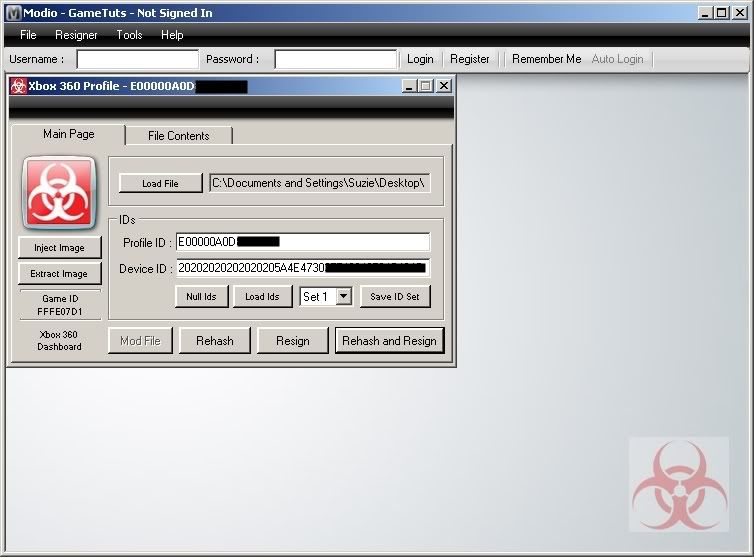Switch to the File Contents tab
This screenshot has width=754, height=557.
(179, 136)
